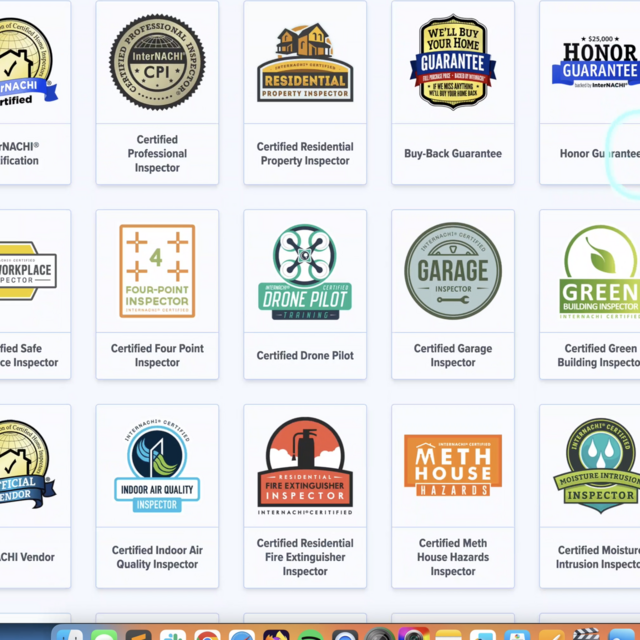Select the "Certified Four Point Inspector" caption
The width and height of the screenshot is (640, 640).
click(x=157, y=356)
